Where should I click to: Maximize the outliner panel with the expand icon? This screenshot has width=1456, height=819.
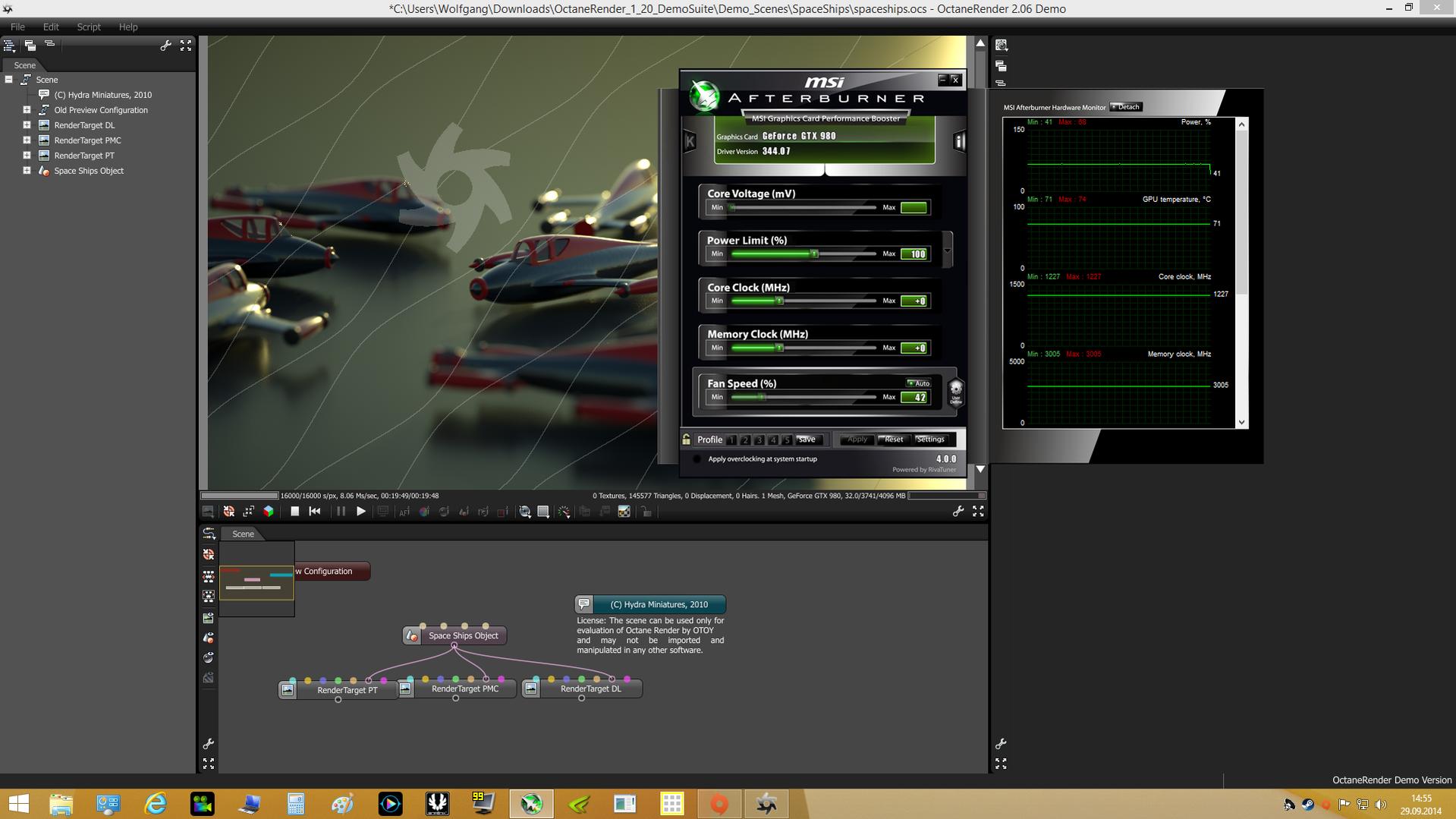click(186, 46)
